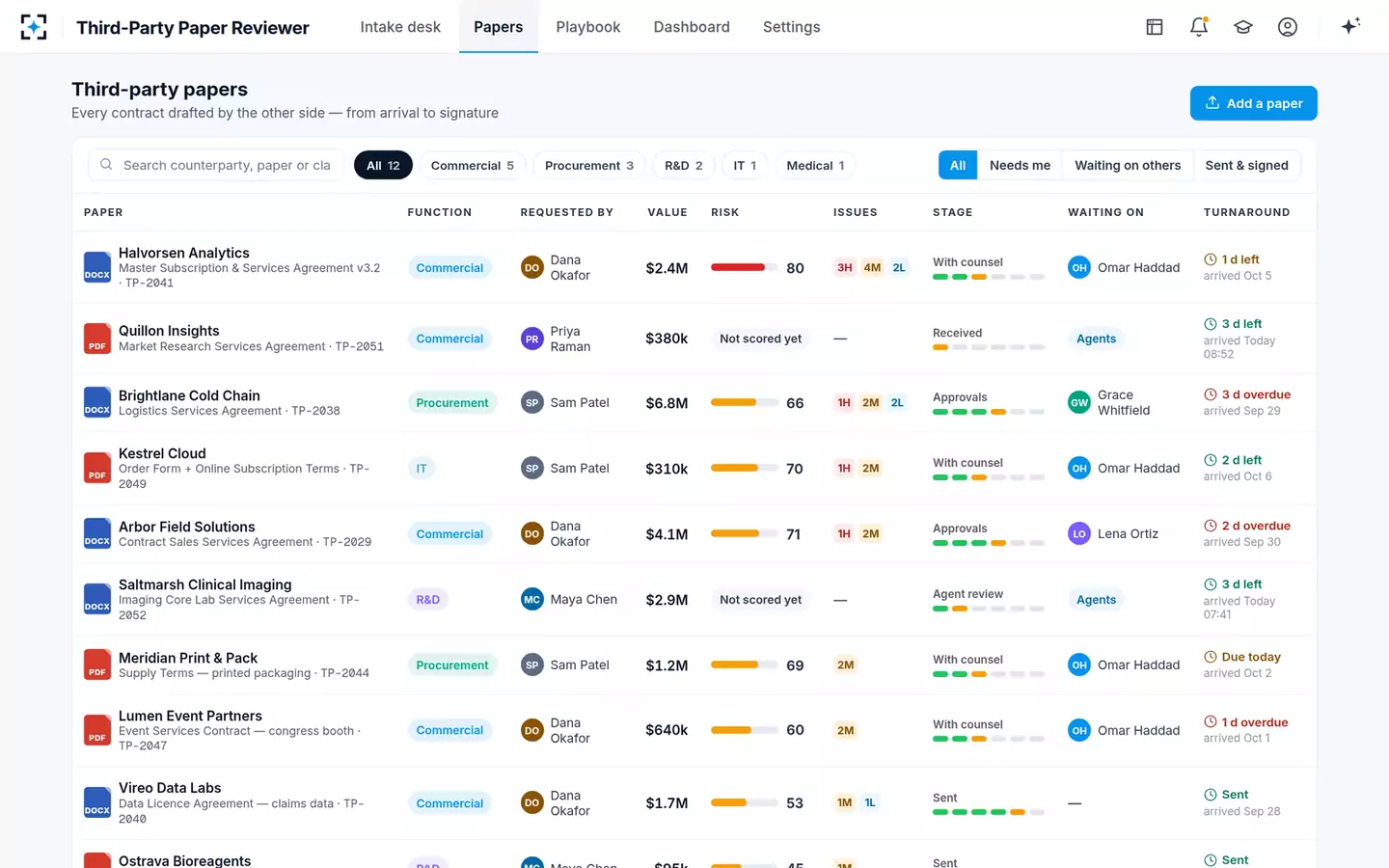Show Sent & signed papers
Screen dimensions: 1389x868
click(x=1247, y=165)
